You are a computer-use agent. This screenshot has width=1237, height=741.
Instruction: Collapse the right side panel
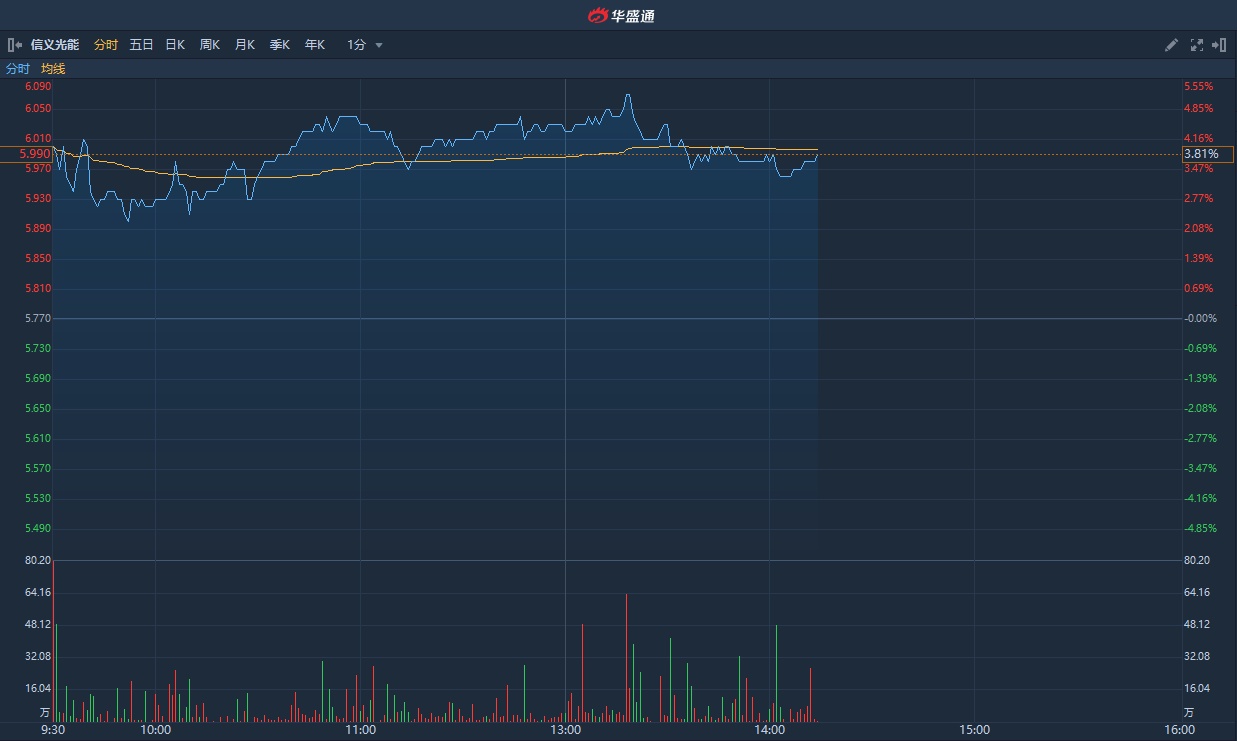(x=1219, y=45)
